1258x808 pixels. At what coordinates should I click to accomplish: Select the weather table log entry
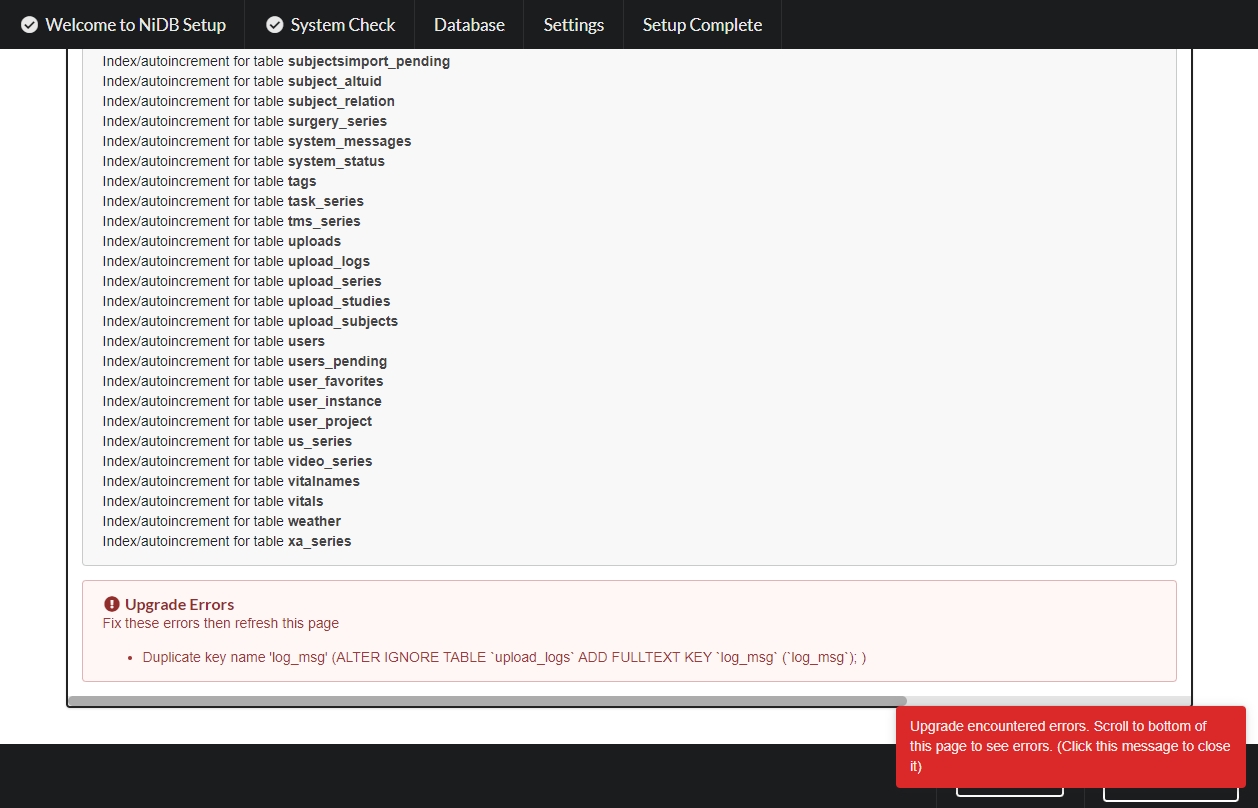click(x=222, y=521)
